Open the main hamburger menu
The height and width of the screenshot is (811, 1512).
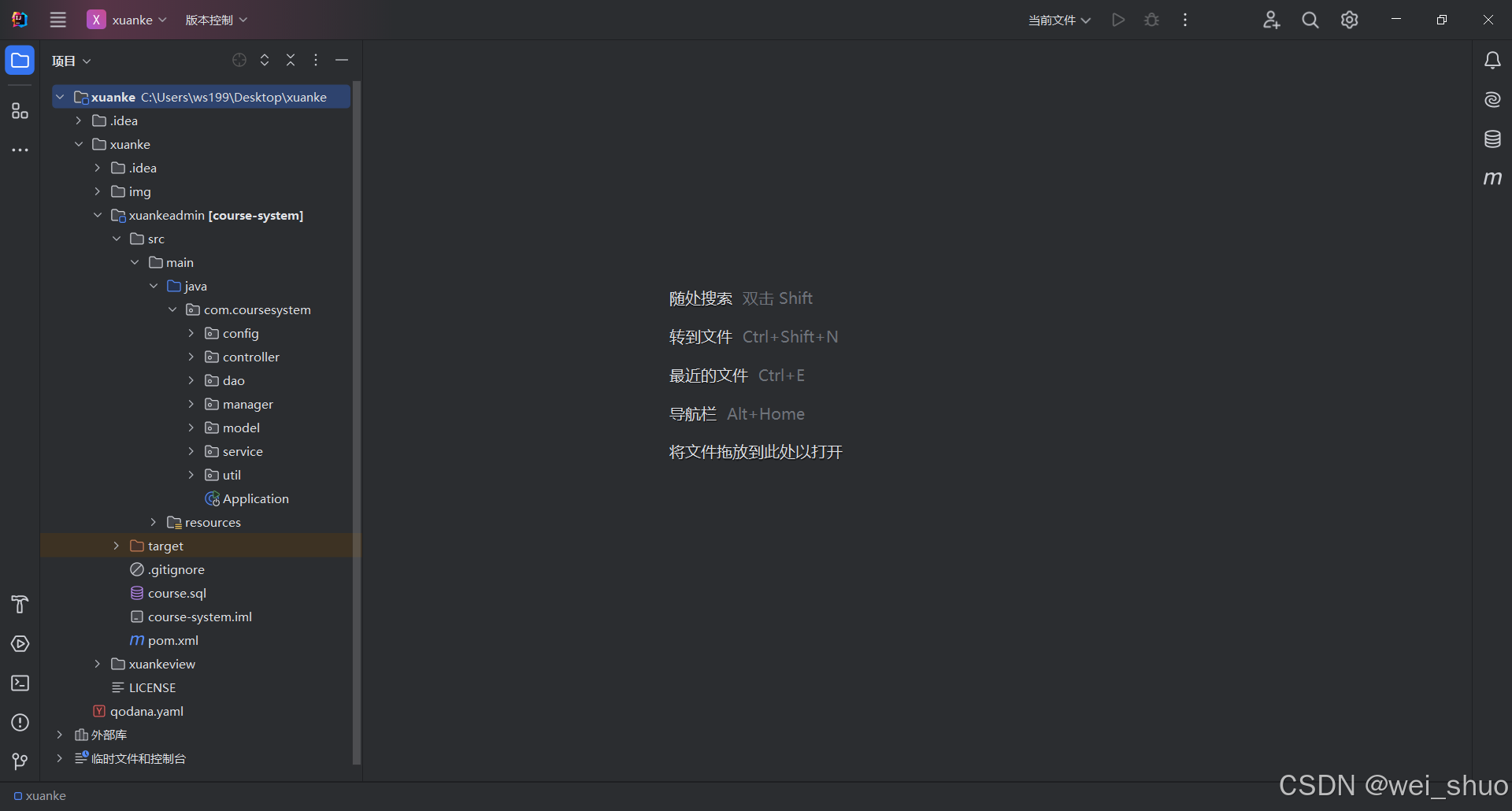pos(58,20)
